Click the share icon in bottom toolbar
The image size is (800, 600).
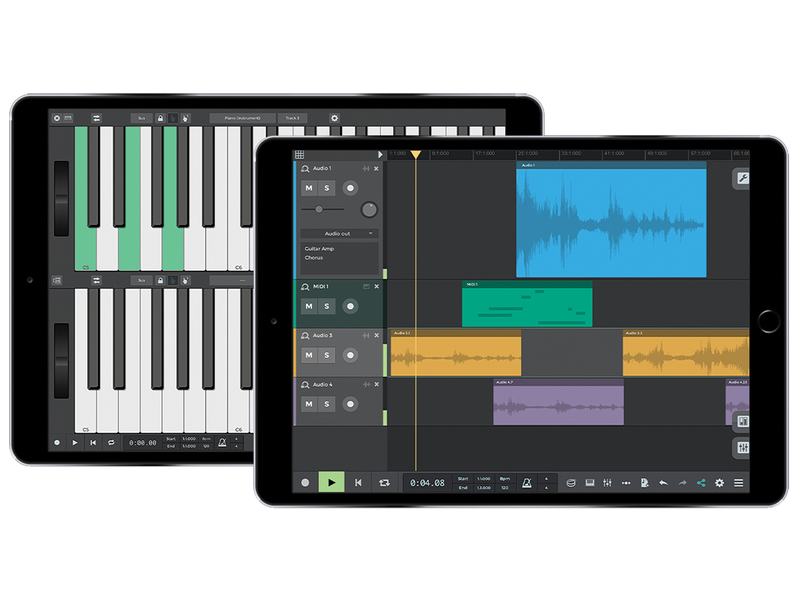[699, 483]
